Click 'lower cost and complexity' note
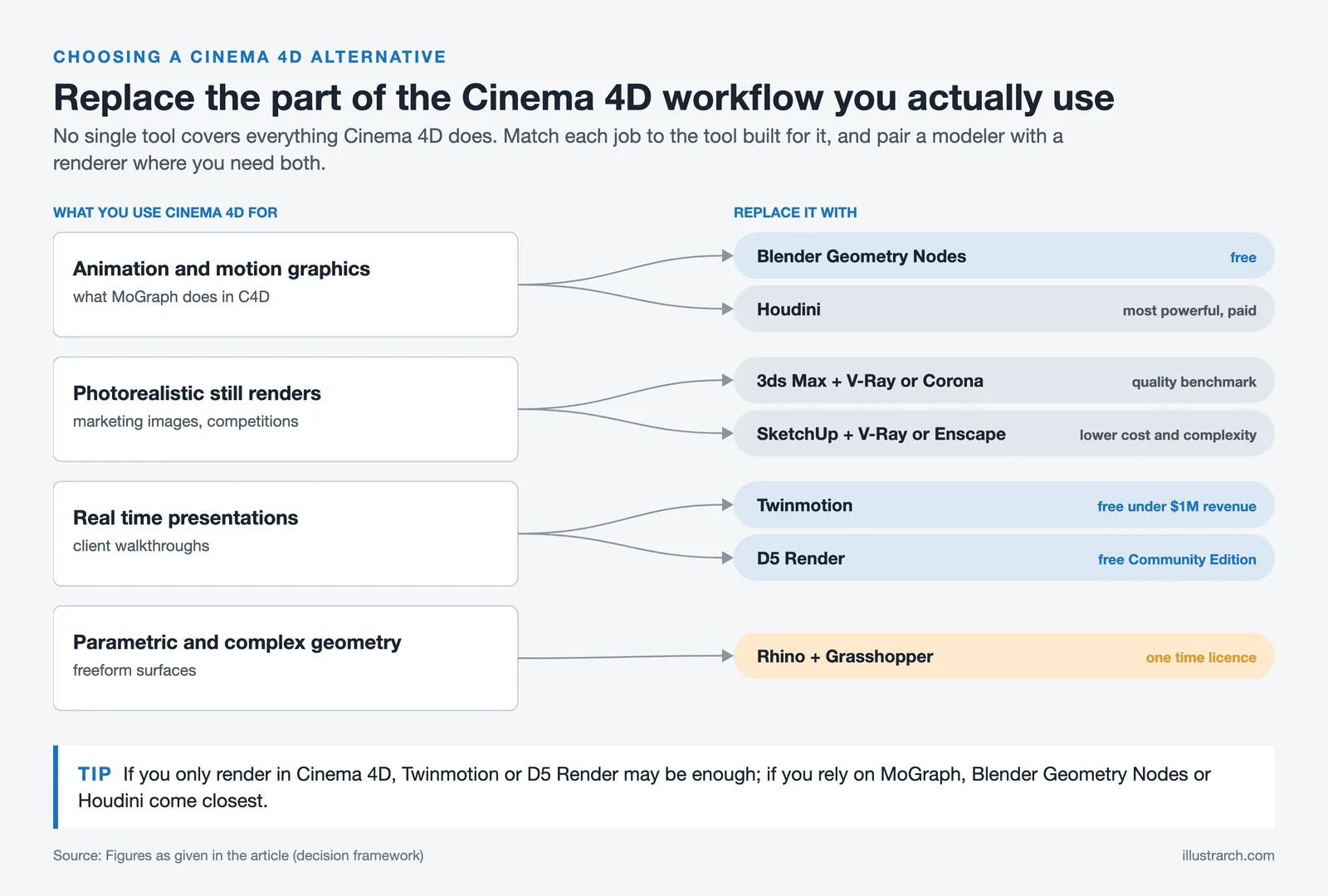1328x896 pixels. coord(1168,435)
